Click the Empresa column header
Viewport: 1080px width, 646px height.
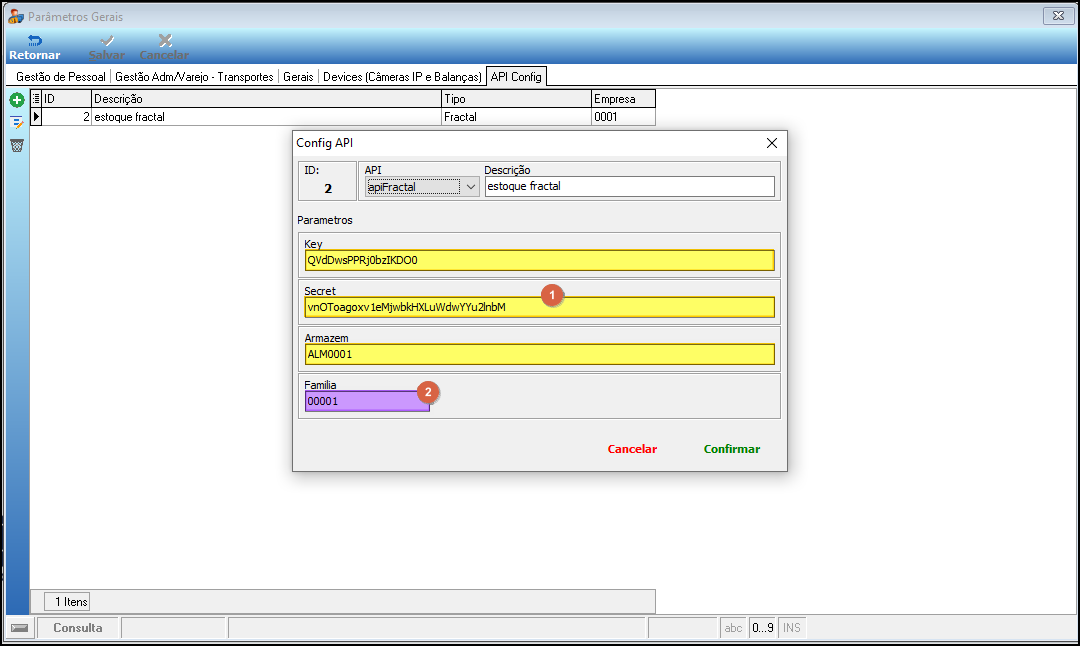(623, 98)
